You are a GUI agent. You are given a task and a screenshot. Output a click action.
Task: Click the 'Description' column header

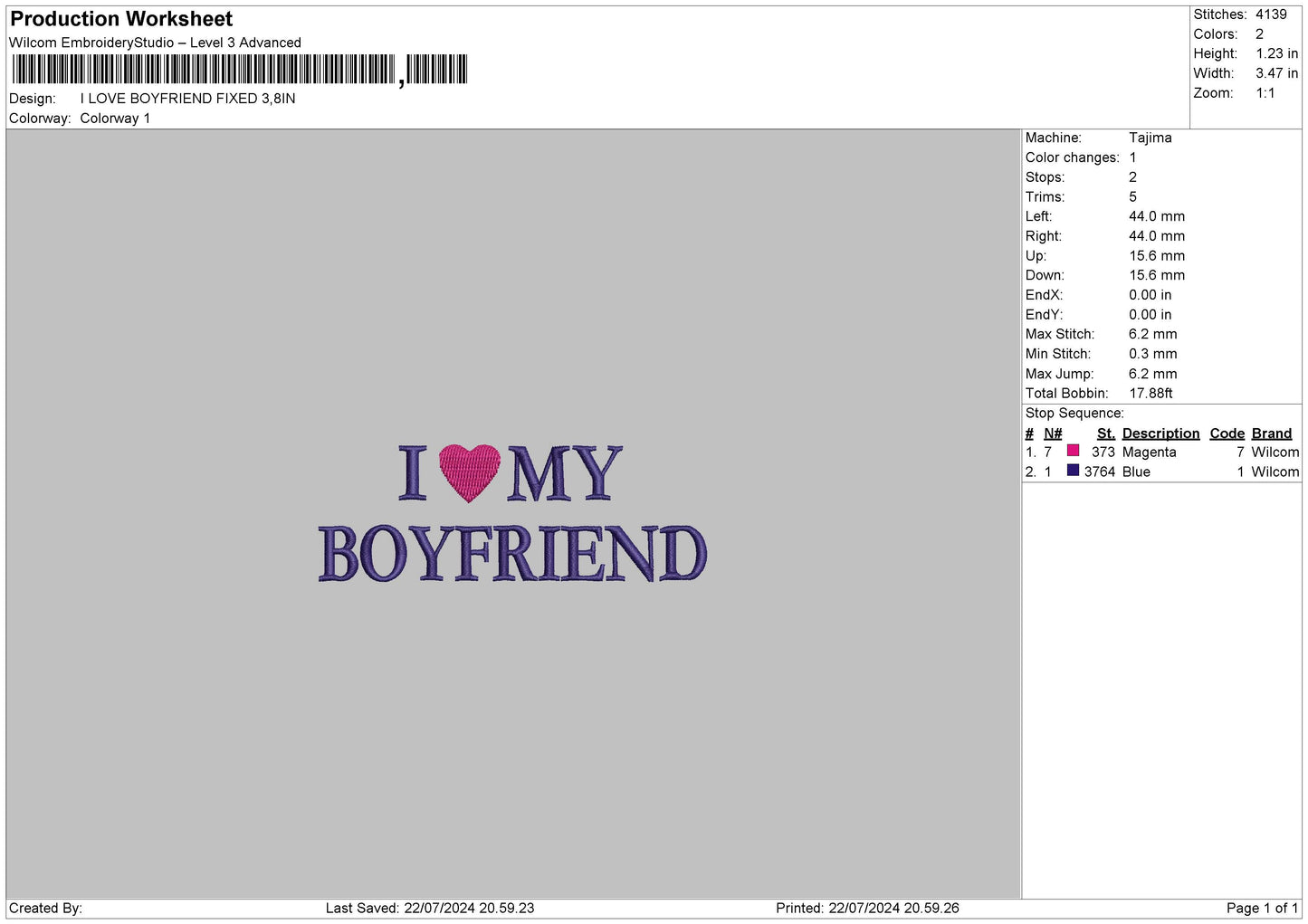(x=1160, y=433)
